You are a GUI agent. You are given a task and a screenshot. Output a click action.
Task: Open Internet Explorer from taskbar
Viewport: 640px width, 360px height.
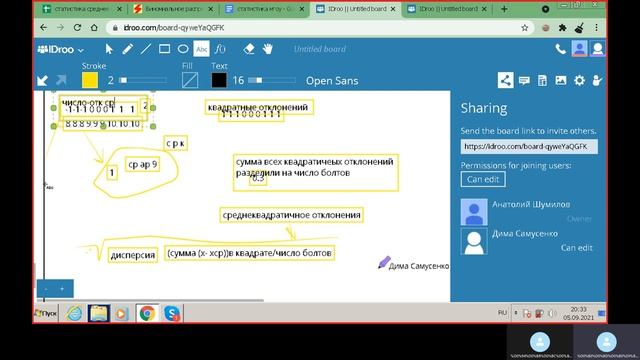74,313
